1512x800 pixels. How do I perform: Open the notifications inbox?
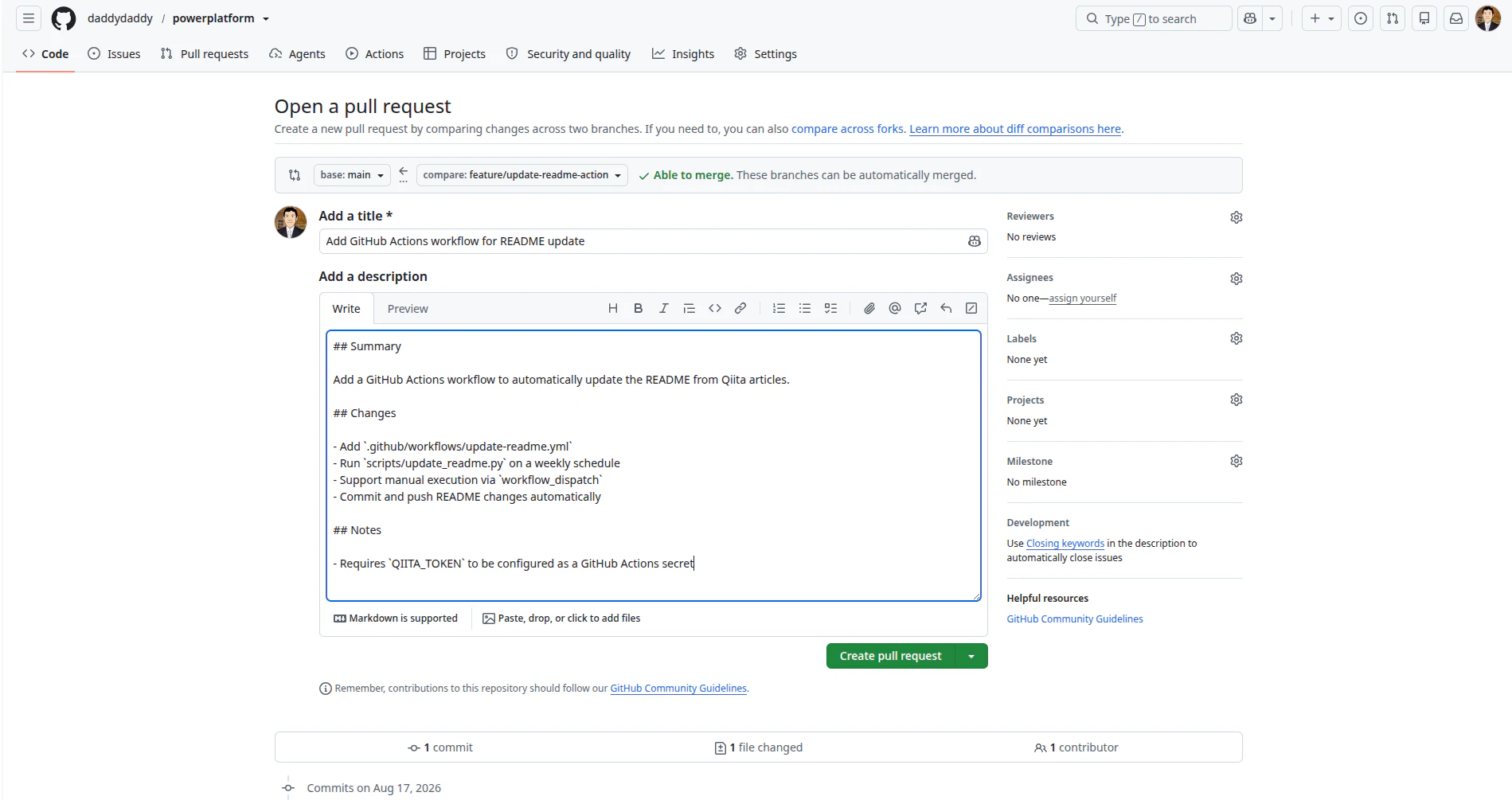tap(1456, 18)
